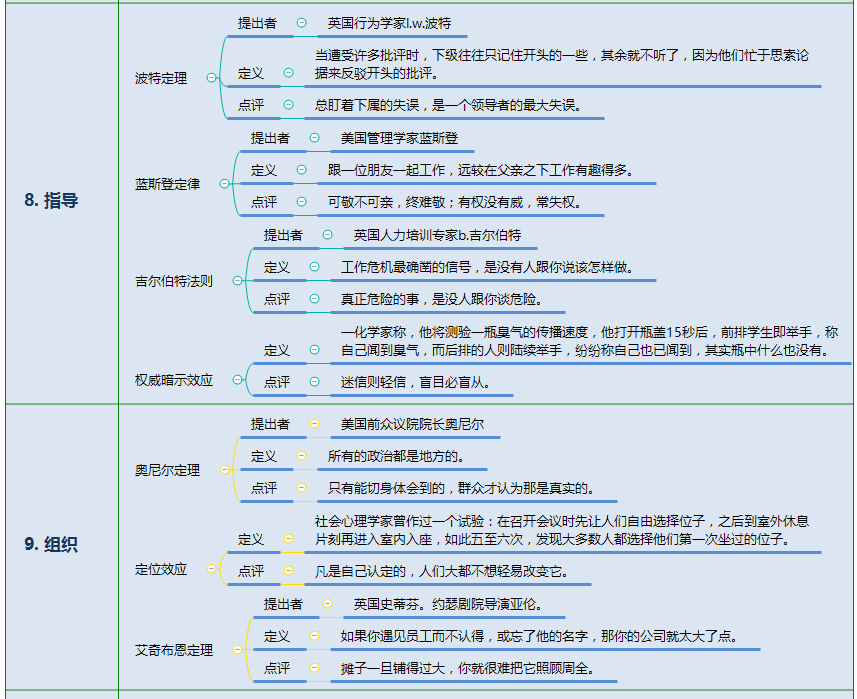Collapse the 权威暗示效应 branch

click(x=237, y=379)
